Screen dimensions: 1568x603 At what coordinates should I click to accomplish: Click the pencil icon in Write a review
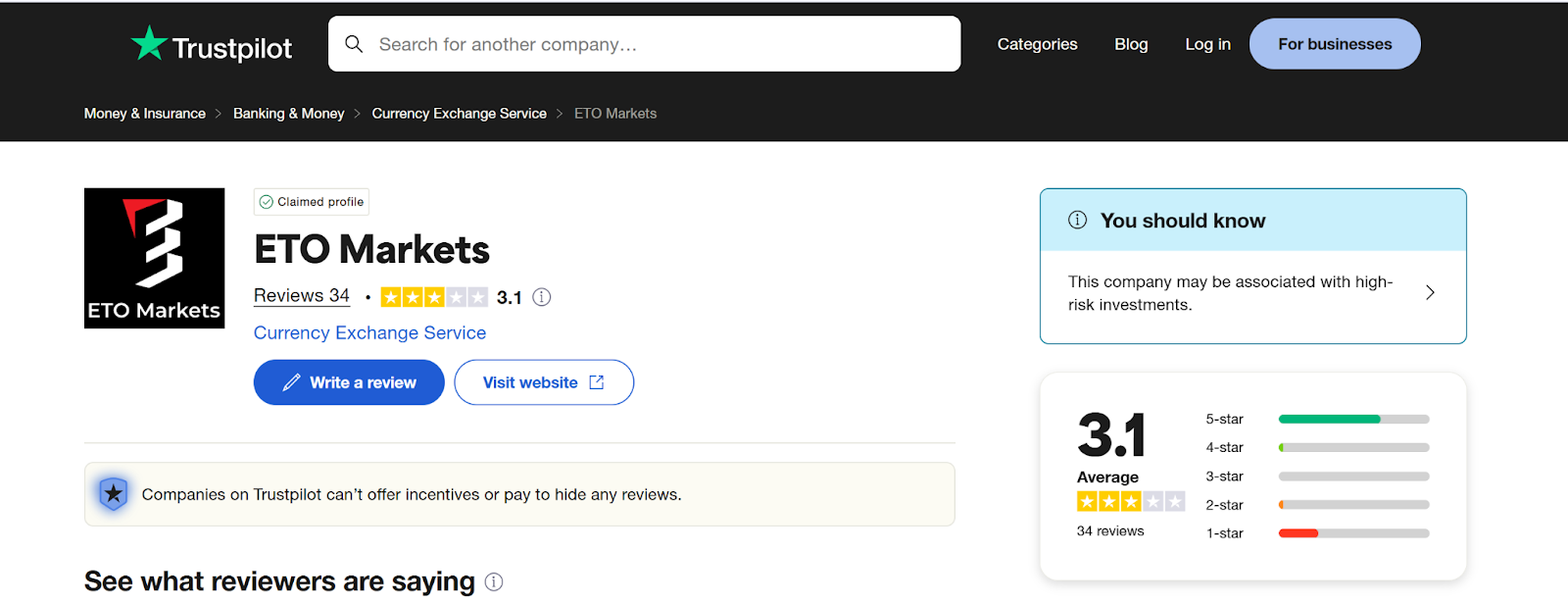point(291,382)
